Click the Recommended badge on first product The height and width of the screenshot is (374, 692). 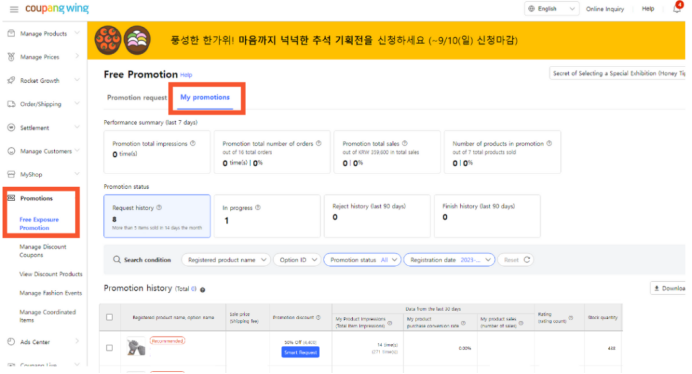pyautogui.click(x=167, y=340)
